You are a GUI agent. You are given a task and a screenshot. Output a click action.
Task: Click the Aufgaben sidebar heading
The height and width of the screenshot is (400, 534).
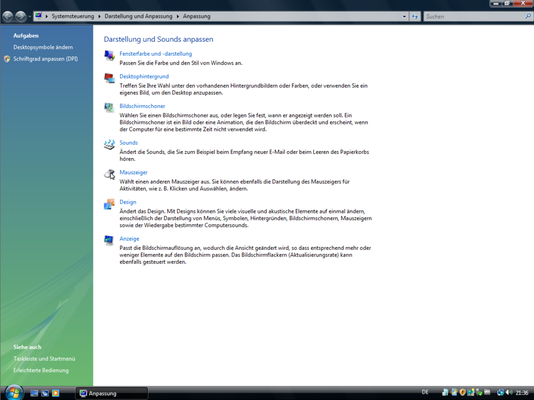point(26,36)
